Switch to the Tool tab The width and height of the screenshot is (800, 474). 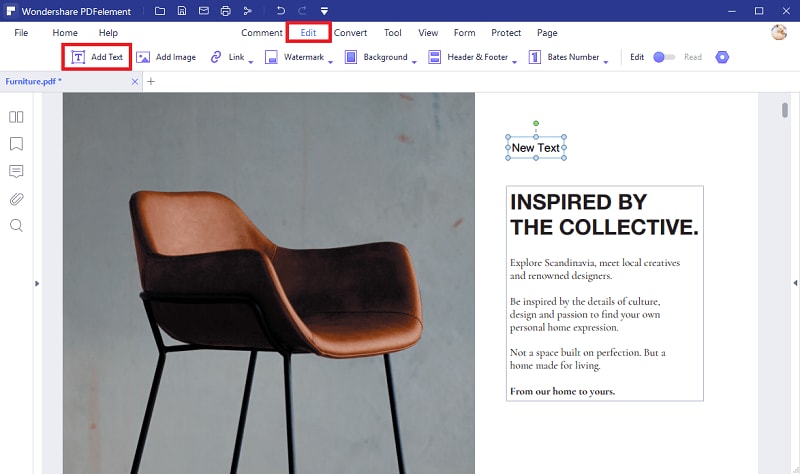click(392, 33)
